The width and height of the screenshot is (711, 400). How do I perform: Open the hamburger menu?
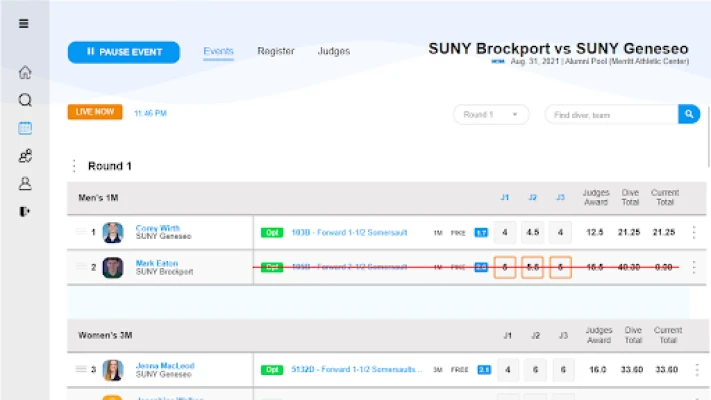(x=24, y=24)
